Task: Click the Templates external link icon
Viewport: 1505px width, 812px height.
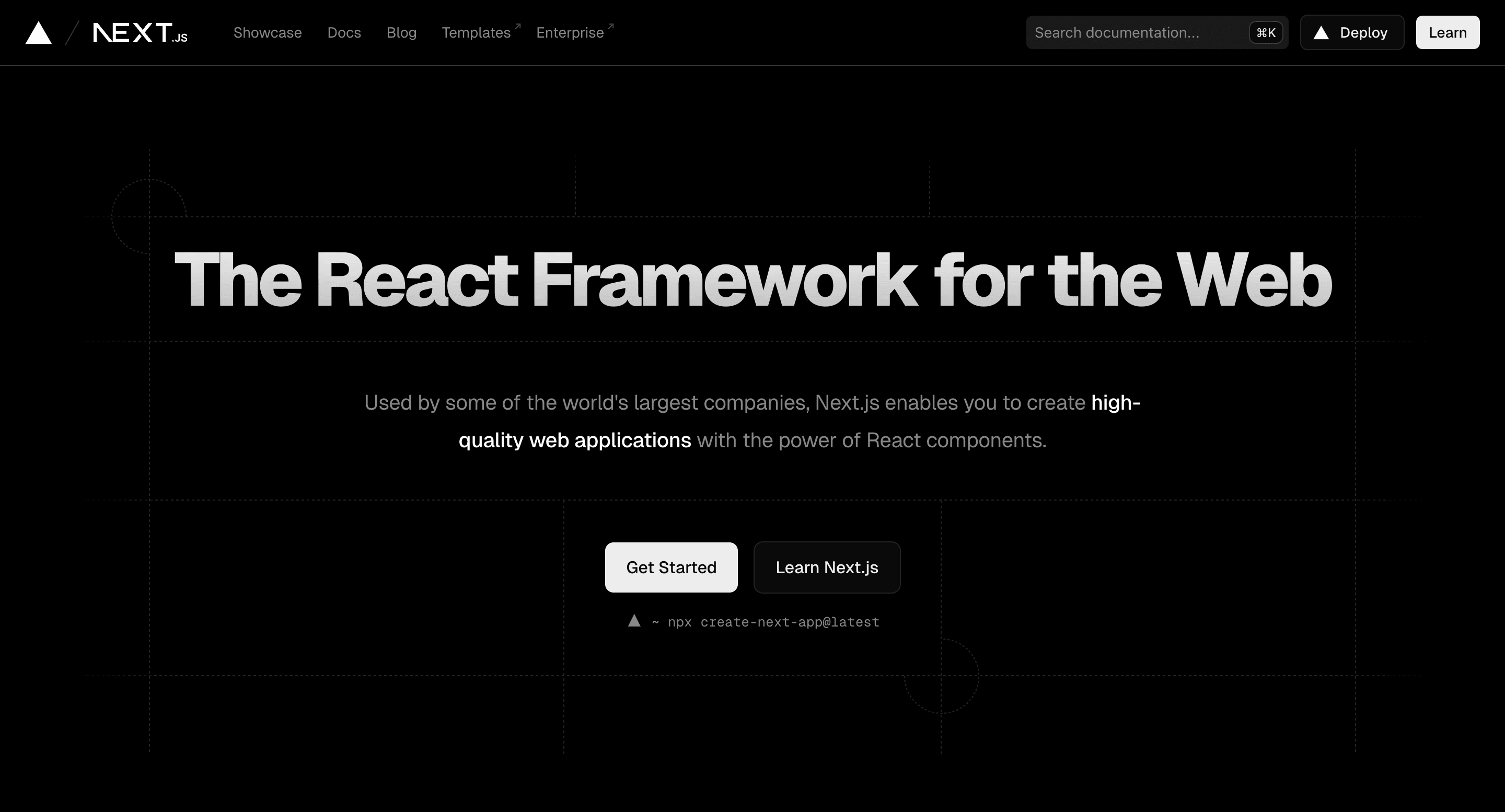Action: pyautogui.click(x=520, y=25)
